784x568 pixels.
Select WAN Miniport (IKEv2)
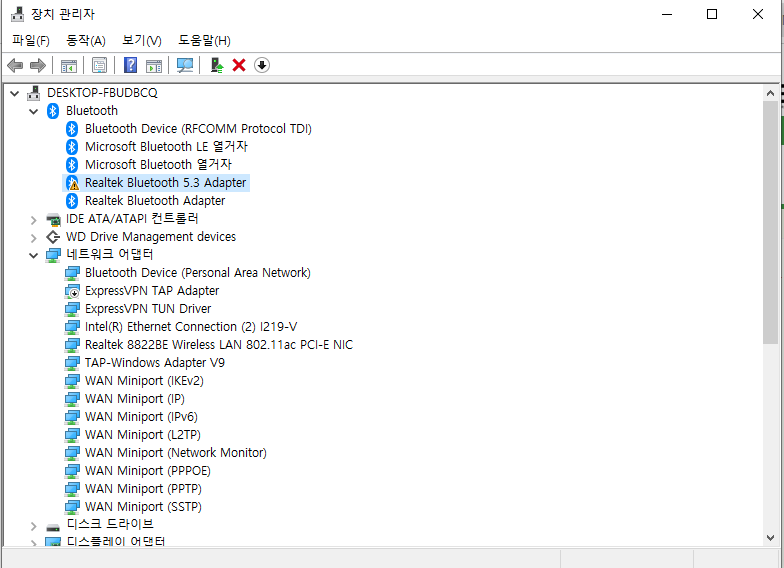(x=144, y=380)
